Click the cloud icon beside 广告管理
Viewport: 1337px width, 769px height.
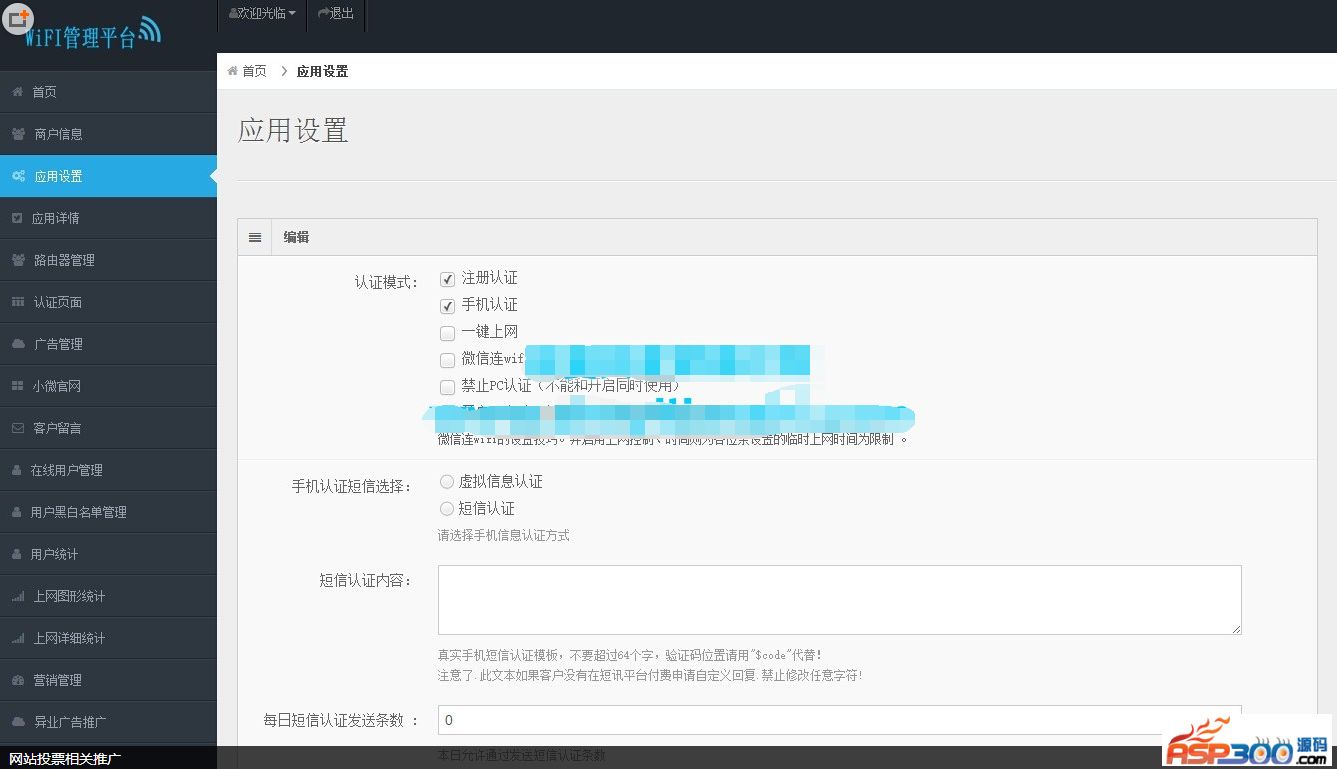[18, 344]
